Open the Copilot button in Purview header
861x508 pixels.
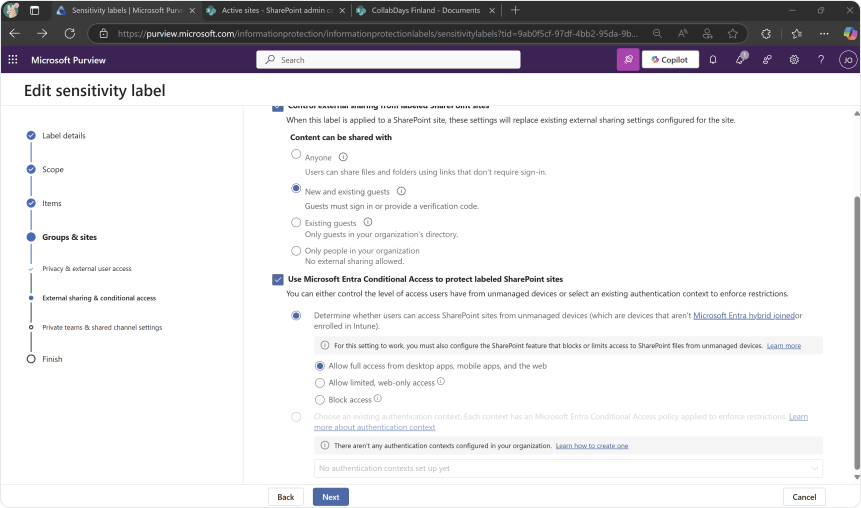tap(670, 59)
